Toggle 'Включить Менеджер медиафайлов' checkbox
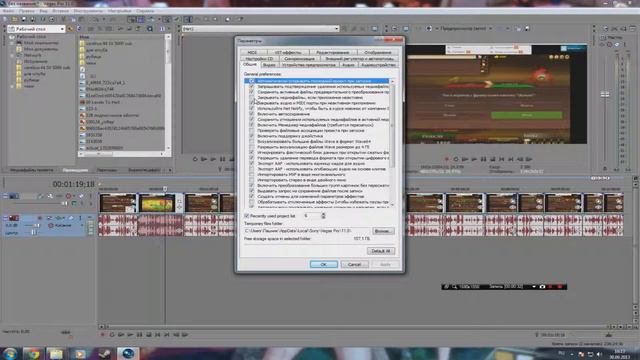Screen dimensions: 640x360 (x=251, y=125)
